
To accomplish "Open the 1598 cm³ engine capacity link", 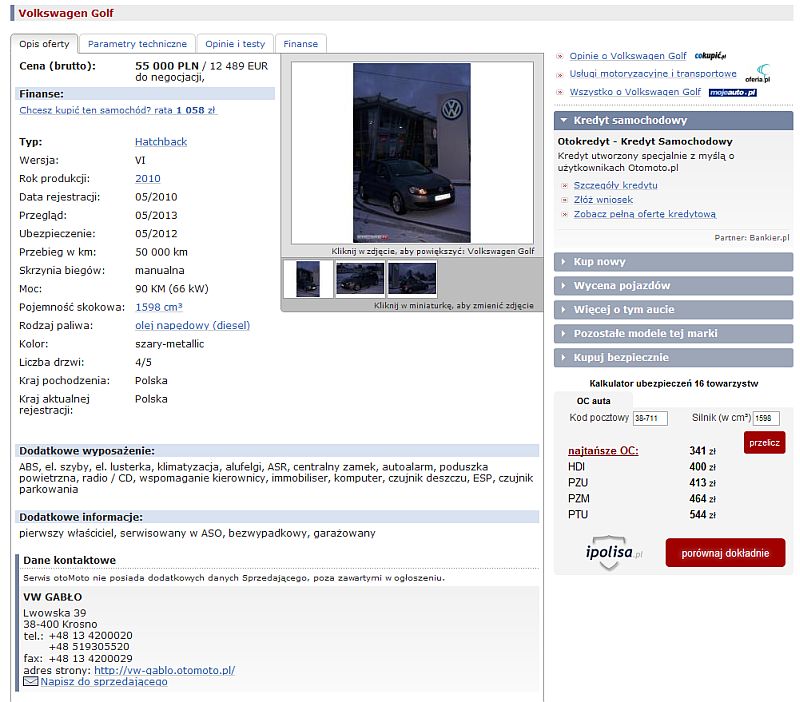I will [x=159, y=307].
